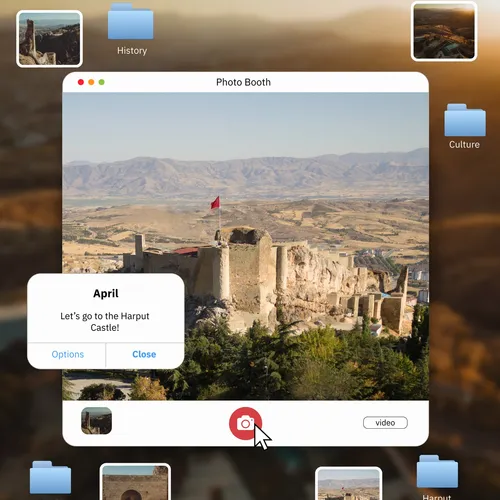Screen dimensions: 500x500
Task: Select the distant castle panorama thumbnail
Action: pyautogui.click(x=348, y=484)
